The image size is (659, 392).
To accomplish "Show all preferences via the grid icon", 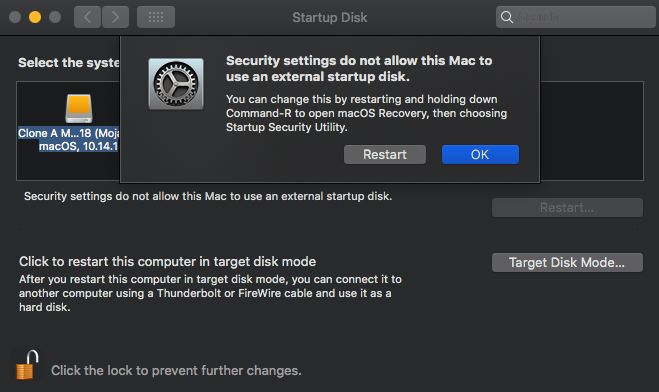I will coord(156,17).
